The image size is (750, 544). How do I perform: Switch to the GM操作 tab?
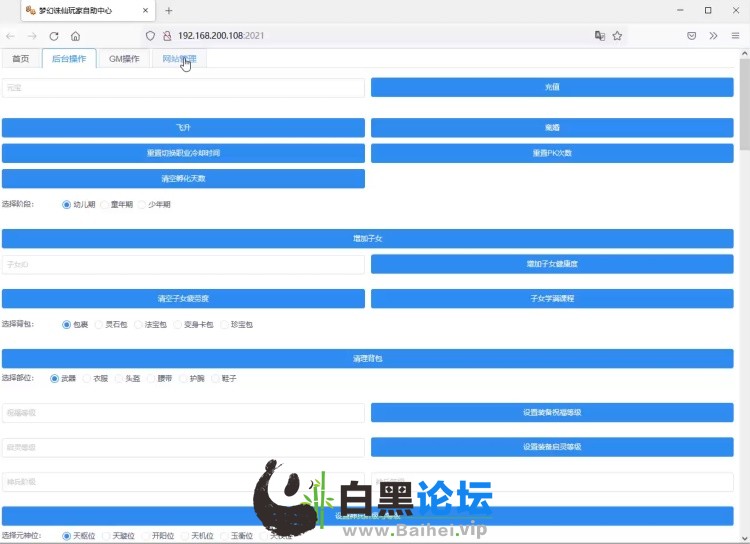coord(124,58)
